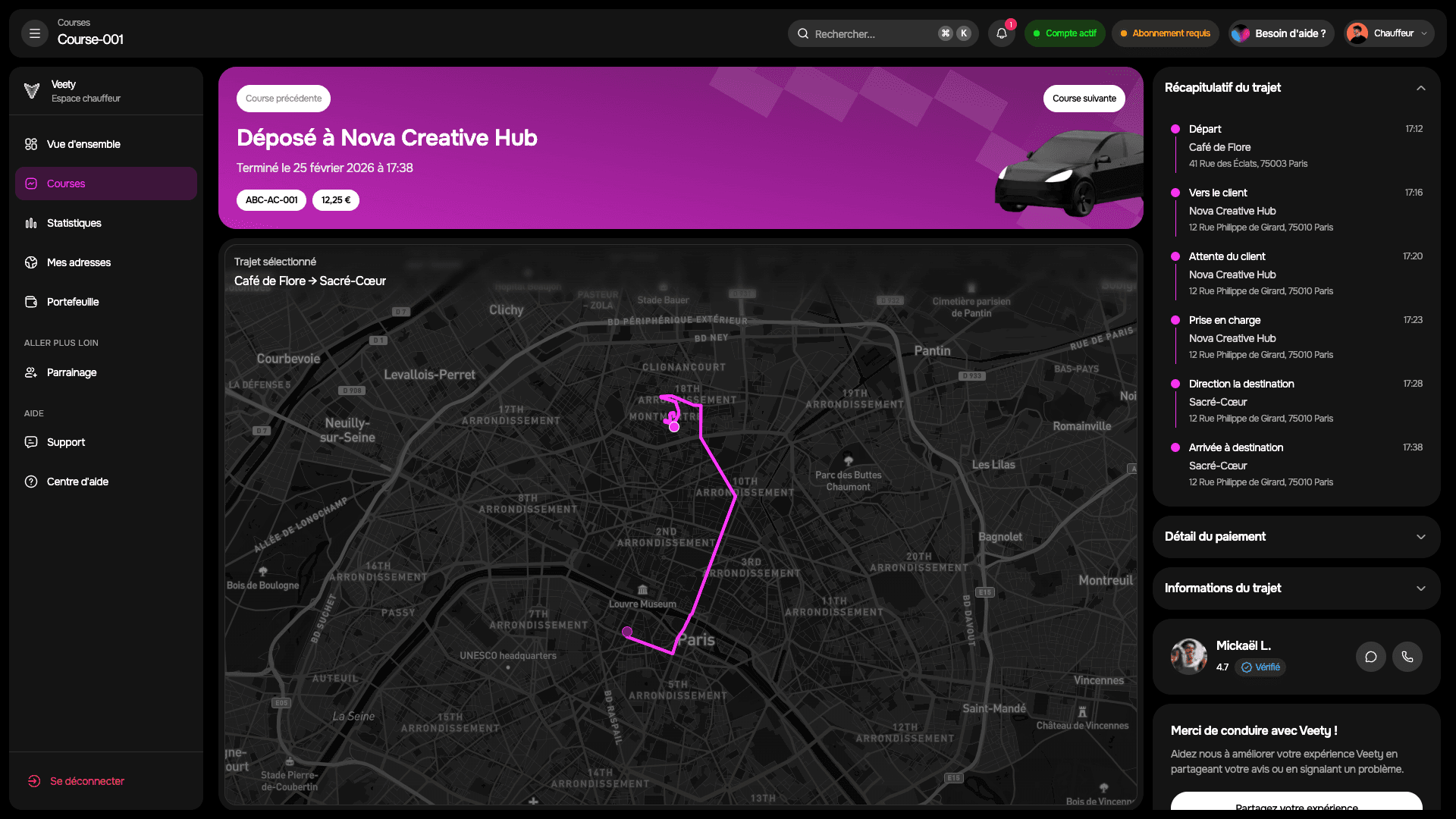This screenshot has height=819, width=1456.
Task: Click the notifications bell icon
Action: [1002, 33]
